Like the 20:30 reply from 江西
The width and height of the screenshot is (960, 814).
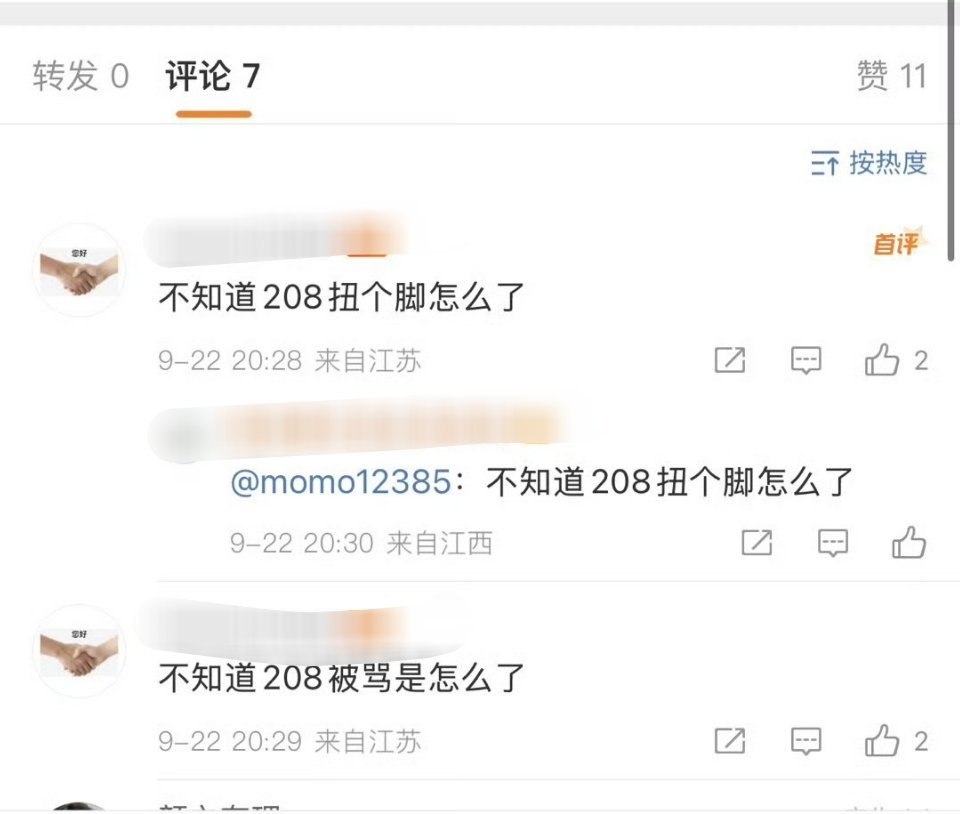click(909, 542)
